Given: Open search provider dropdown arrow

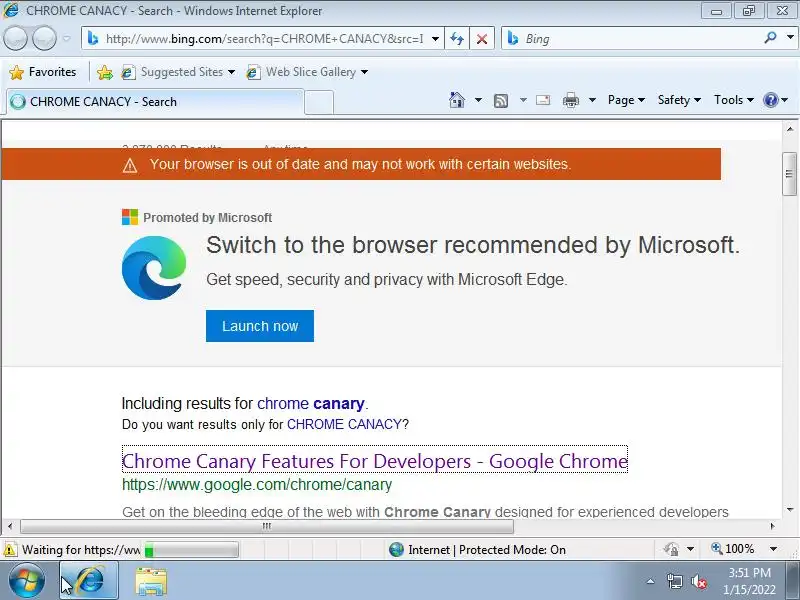Looking at the screenshot, I should click(790, 38).
